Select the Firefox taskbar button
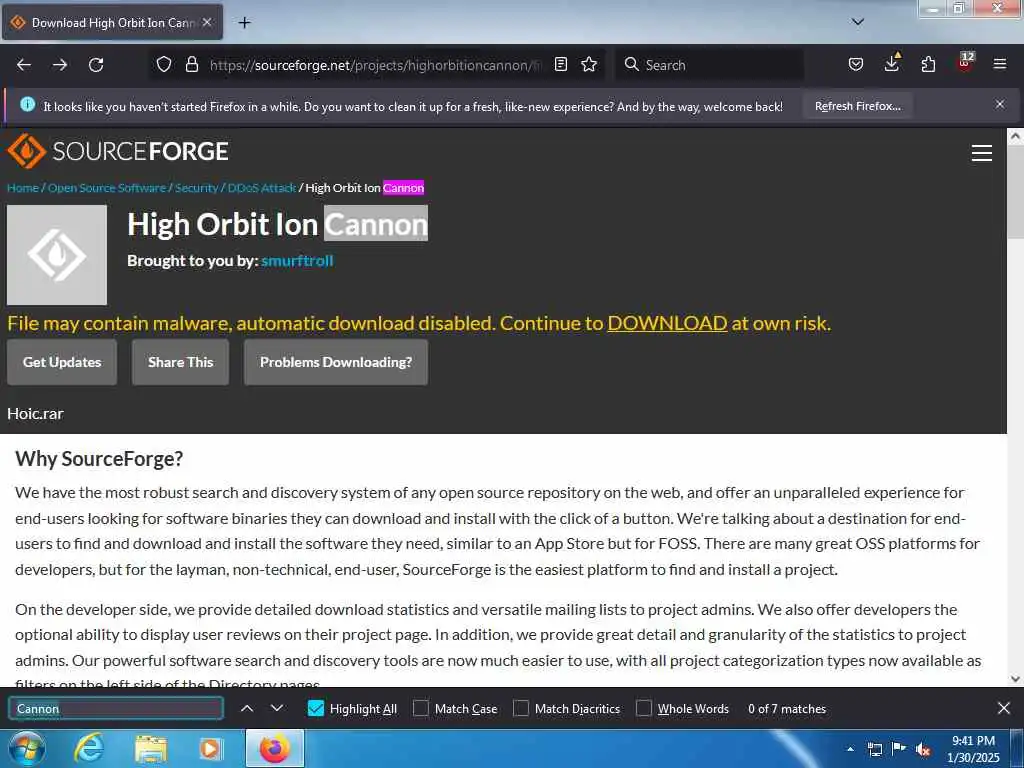The width and height of the screenshot is (1024, 768). coord(275,749)
